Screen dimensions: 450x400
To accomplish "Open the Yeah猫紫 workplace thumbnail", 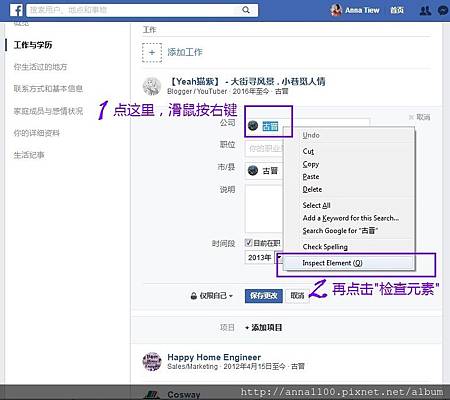I will (152, 86).
